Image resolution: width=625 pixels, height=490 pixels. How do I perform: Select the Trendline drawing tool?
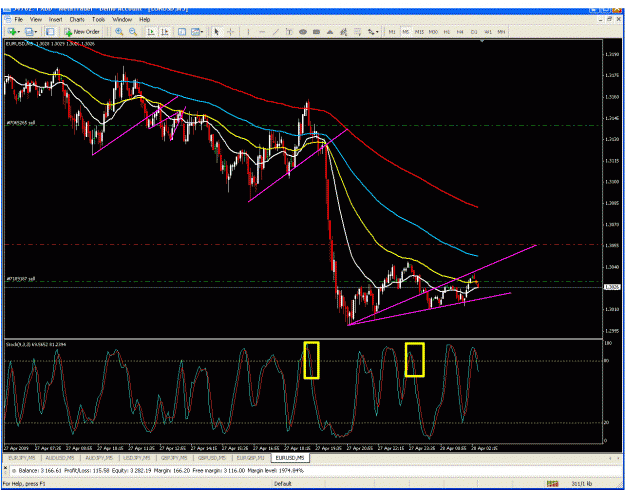275,32
